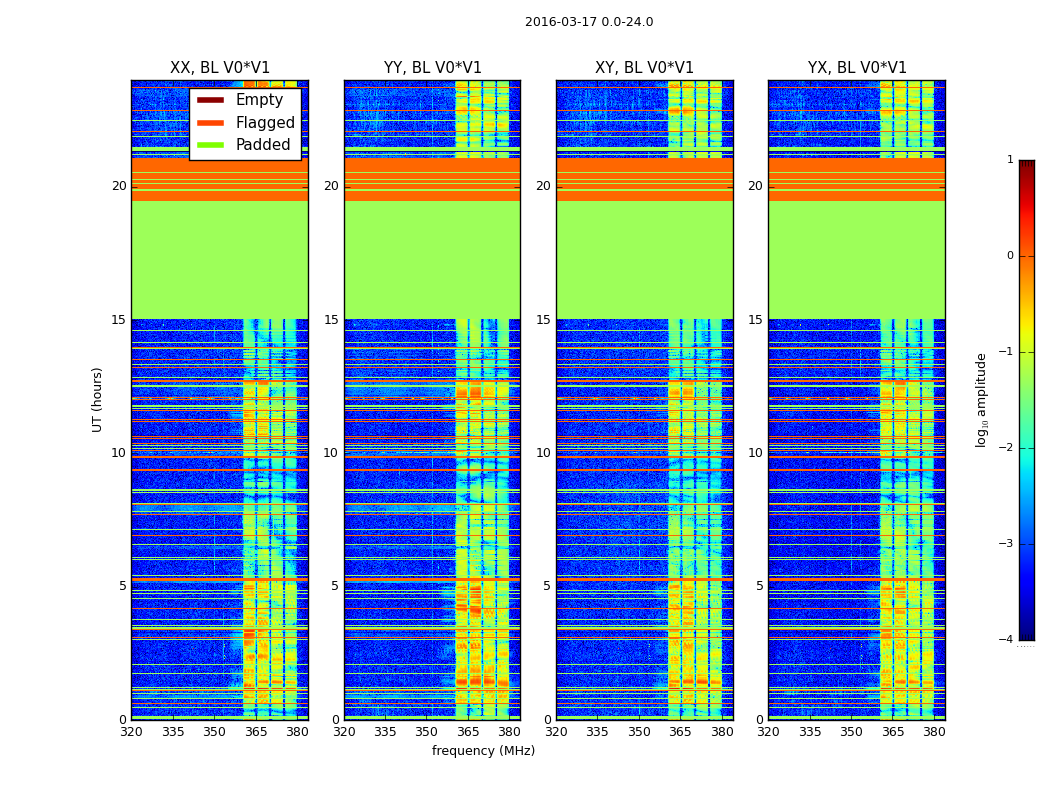Click the 15 hour tick on YX panel
The image size is (1050, 800).
(x=755, y=319)
